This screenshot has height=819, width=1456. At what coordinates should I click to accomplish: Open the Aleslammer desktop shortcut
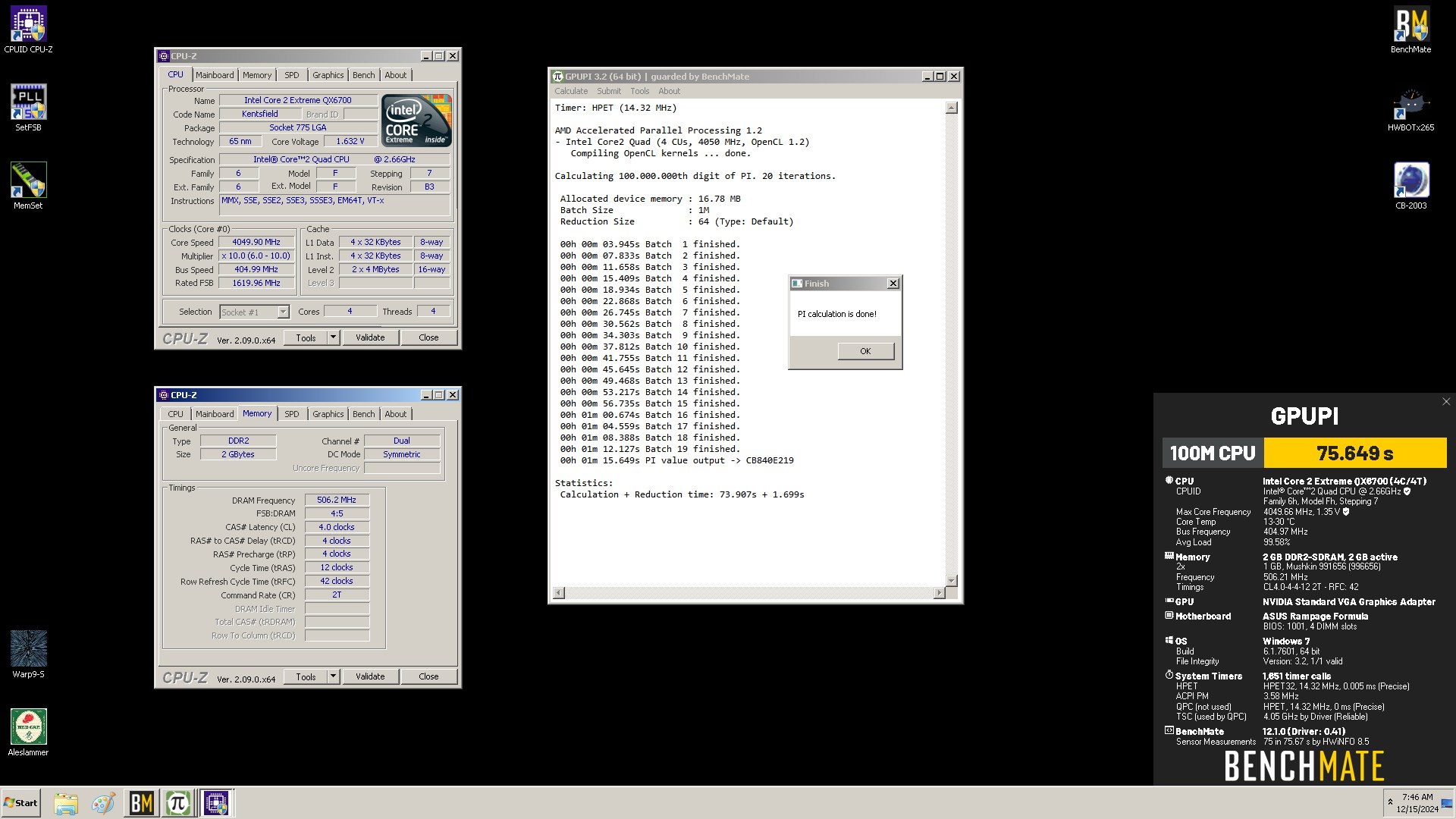(28, 733)
